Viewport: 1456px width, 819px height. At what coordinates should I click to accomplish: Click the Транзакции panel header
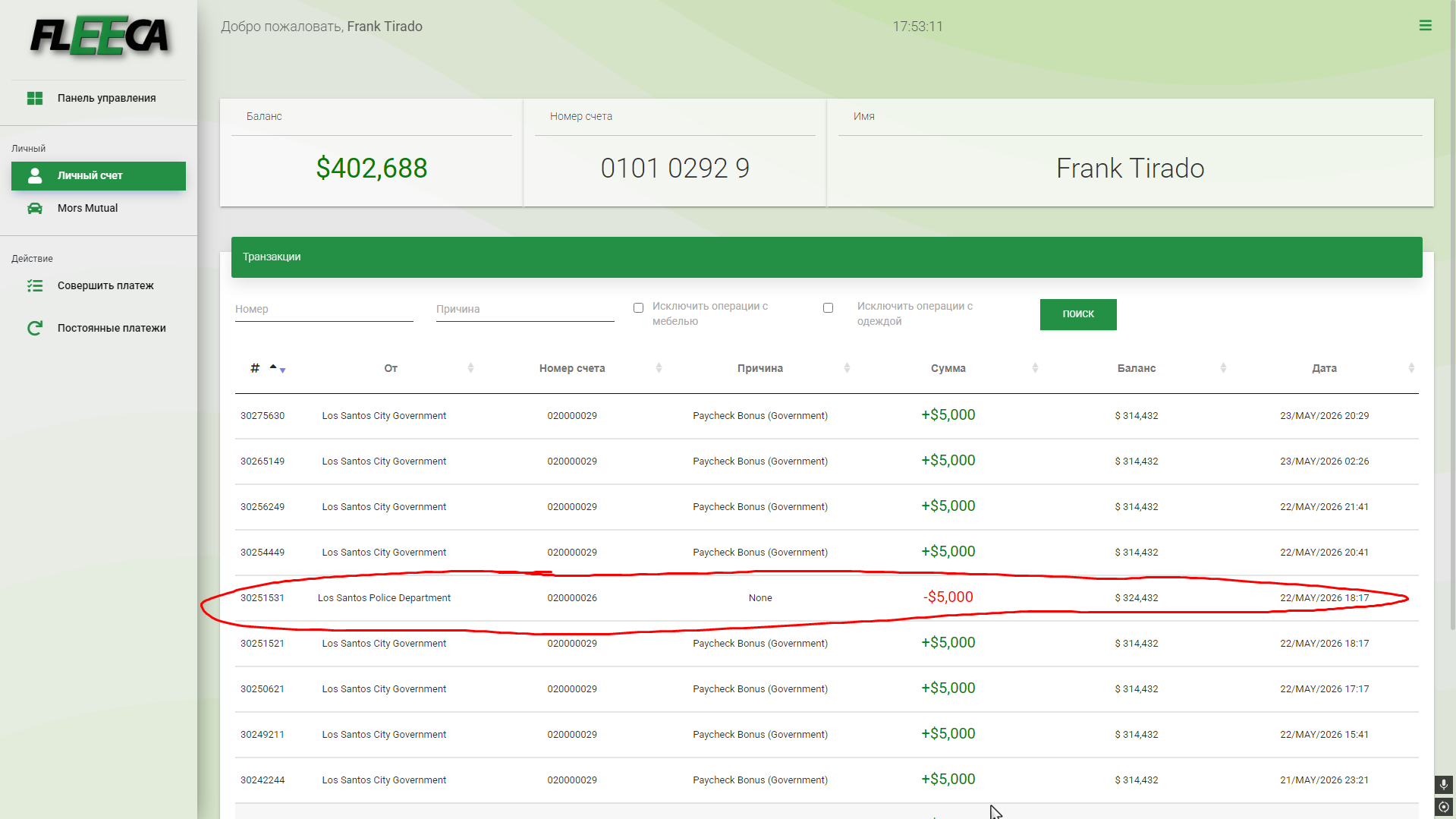pyautogui.click(x=827, y=257)
